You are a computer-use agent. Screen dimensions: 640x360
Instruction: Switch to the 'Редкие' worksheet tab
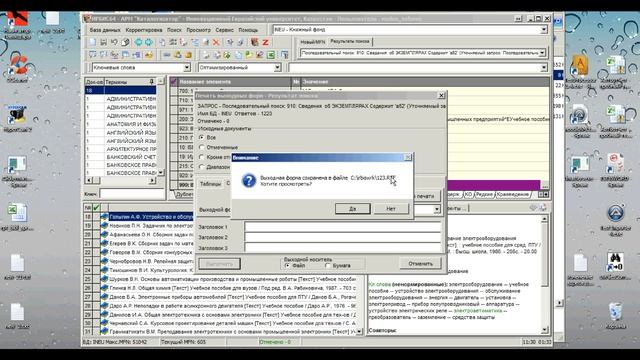tap(484, 195)
